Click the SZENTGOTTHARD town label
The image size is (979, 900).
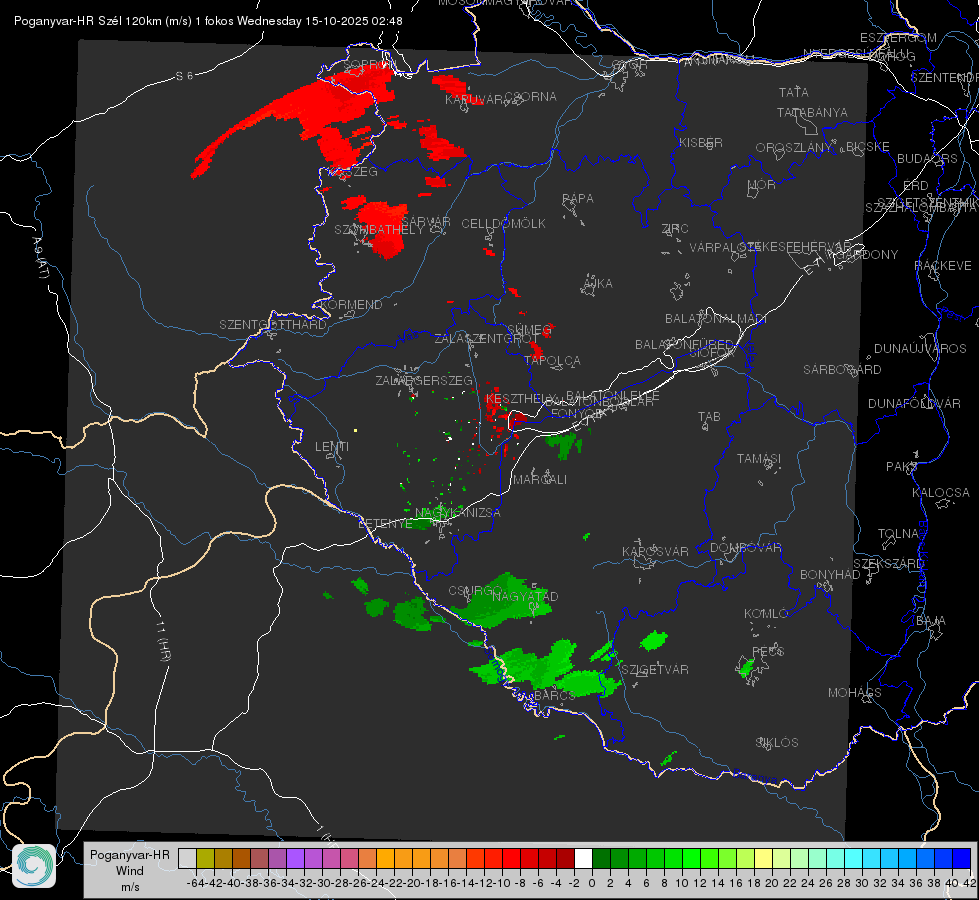click(273, 325)
